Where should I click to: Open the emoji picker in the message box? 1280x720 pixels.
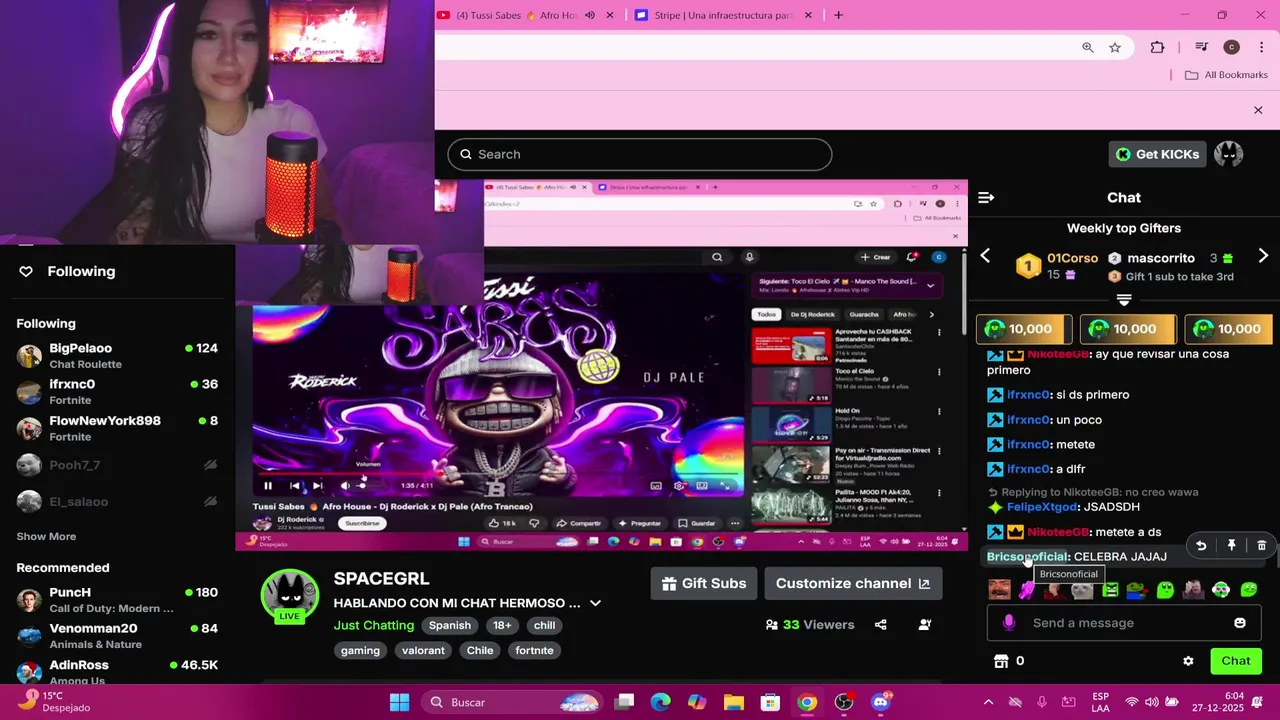click(1240, 623)
